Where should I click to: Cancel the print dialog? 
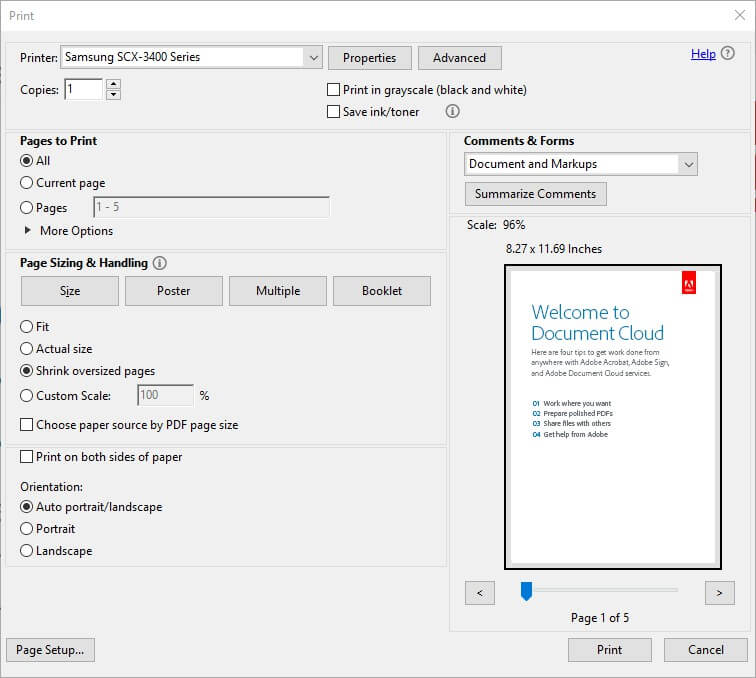coord(706,650)
